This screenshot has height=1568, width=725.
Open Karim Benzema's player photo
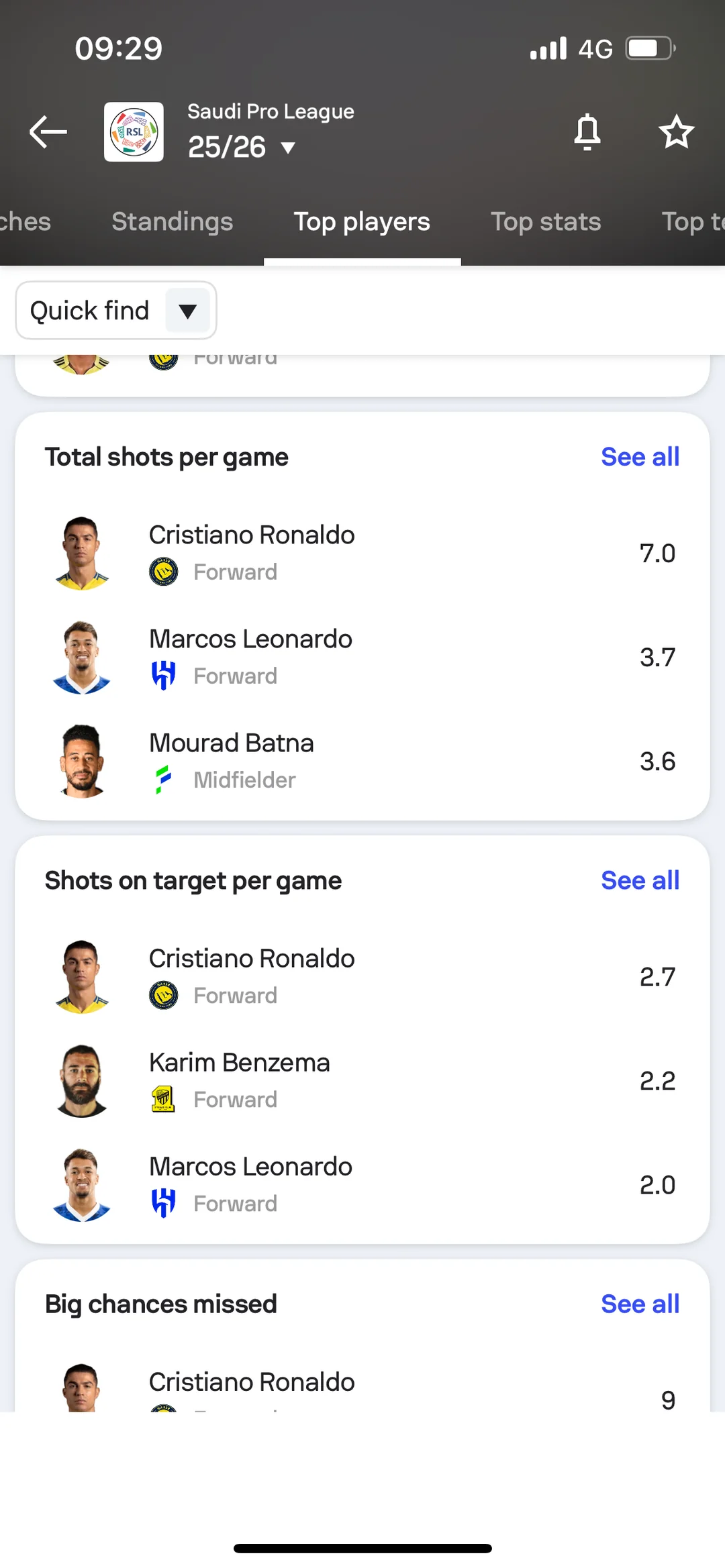click(x=82, y=1080)
